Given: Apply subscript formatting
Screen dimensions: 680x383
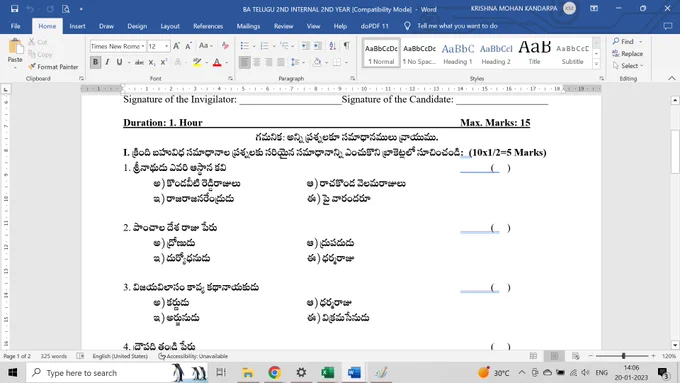Looking at the screenshot, I should [x=152, y=62].
